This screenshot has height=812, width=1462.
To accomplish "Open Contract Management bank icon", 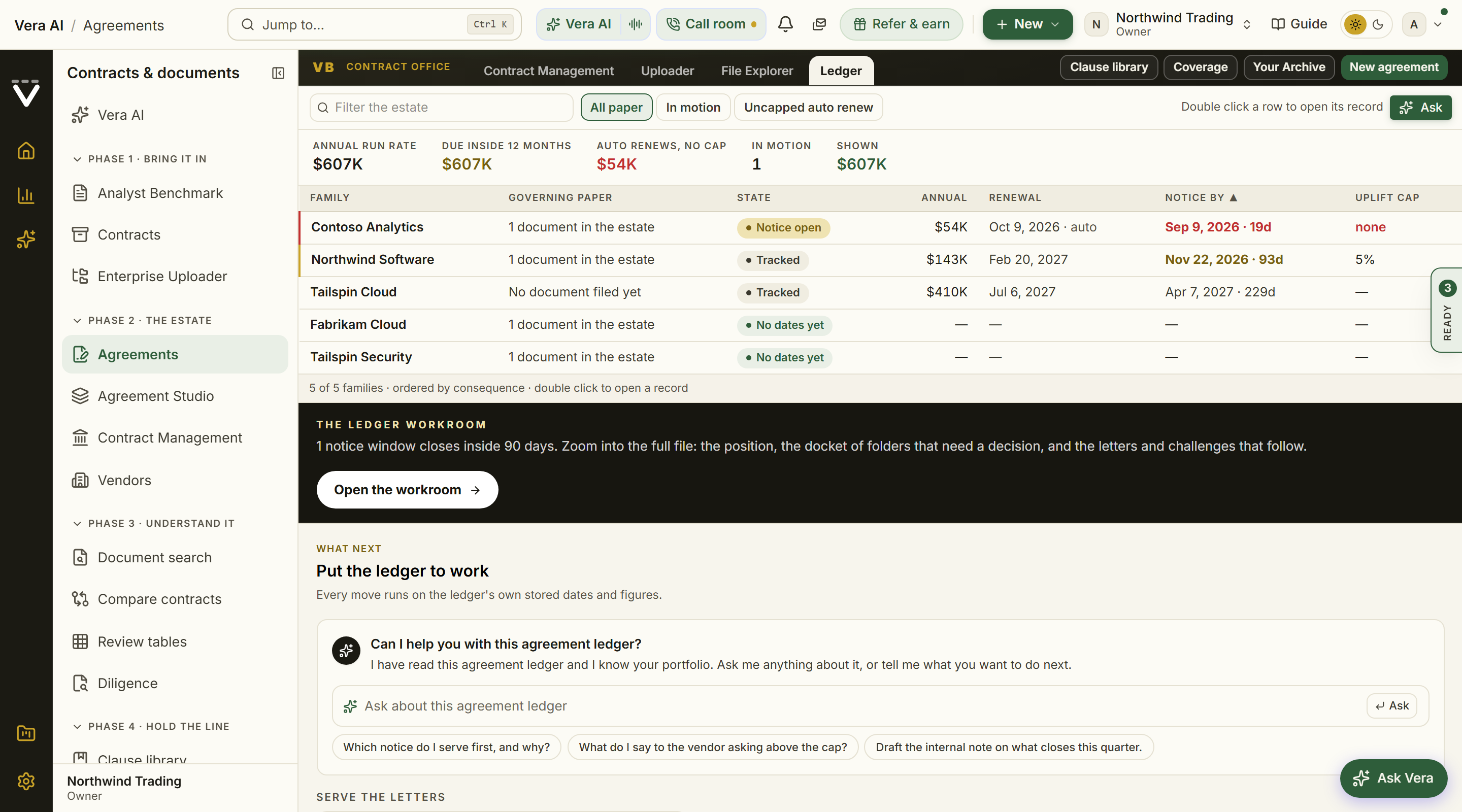I will pos(80,437).
